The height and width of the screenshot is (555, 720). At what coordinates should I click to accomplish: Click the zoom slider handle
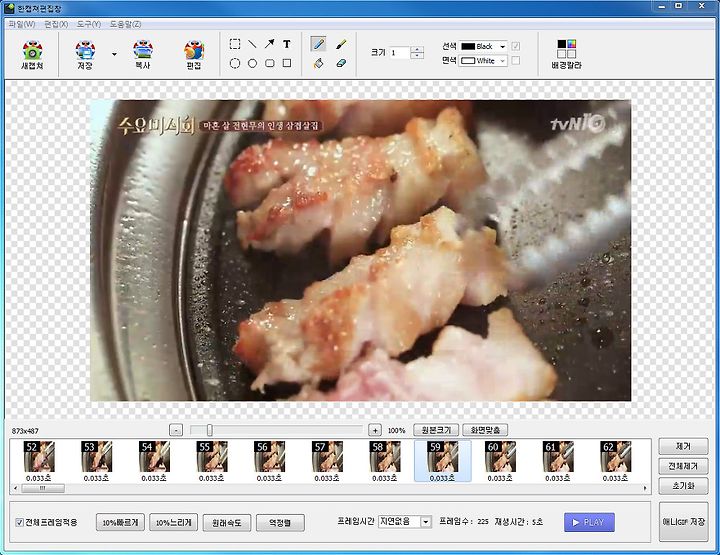coord(209,430)
